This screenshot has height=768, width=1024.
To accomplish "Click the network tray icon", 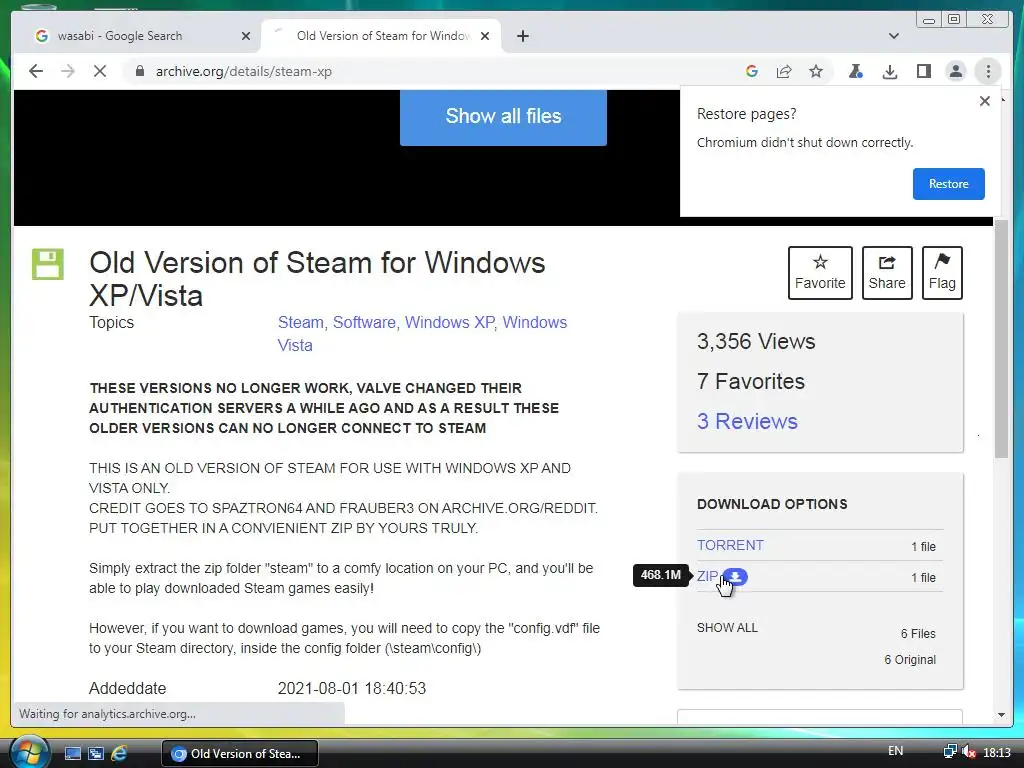I will pos(950,752).
